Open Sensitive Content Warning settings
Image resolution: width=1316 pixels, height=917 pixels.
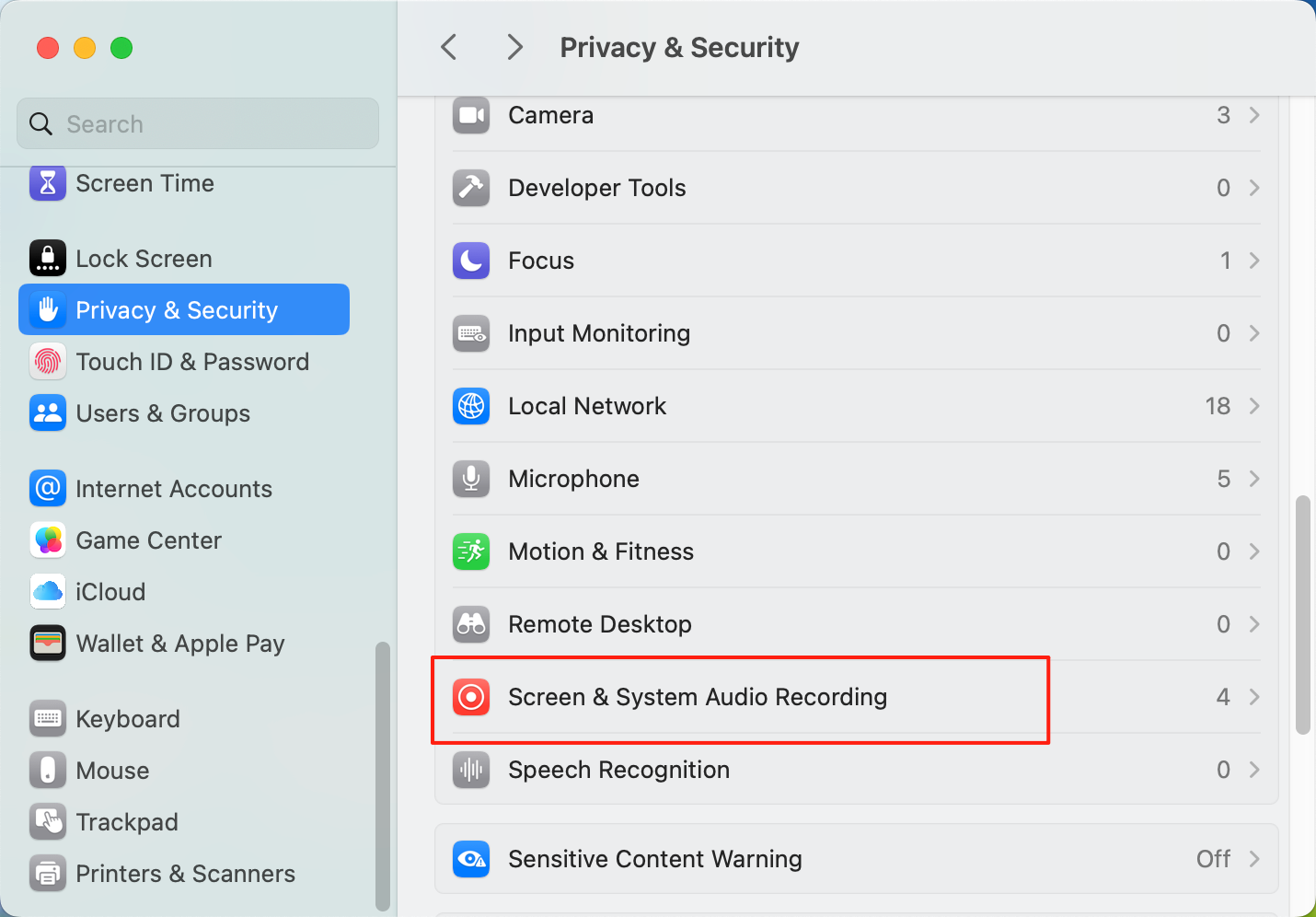click(856, 859)
